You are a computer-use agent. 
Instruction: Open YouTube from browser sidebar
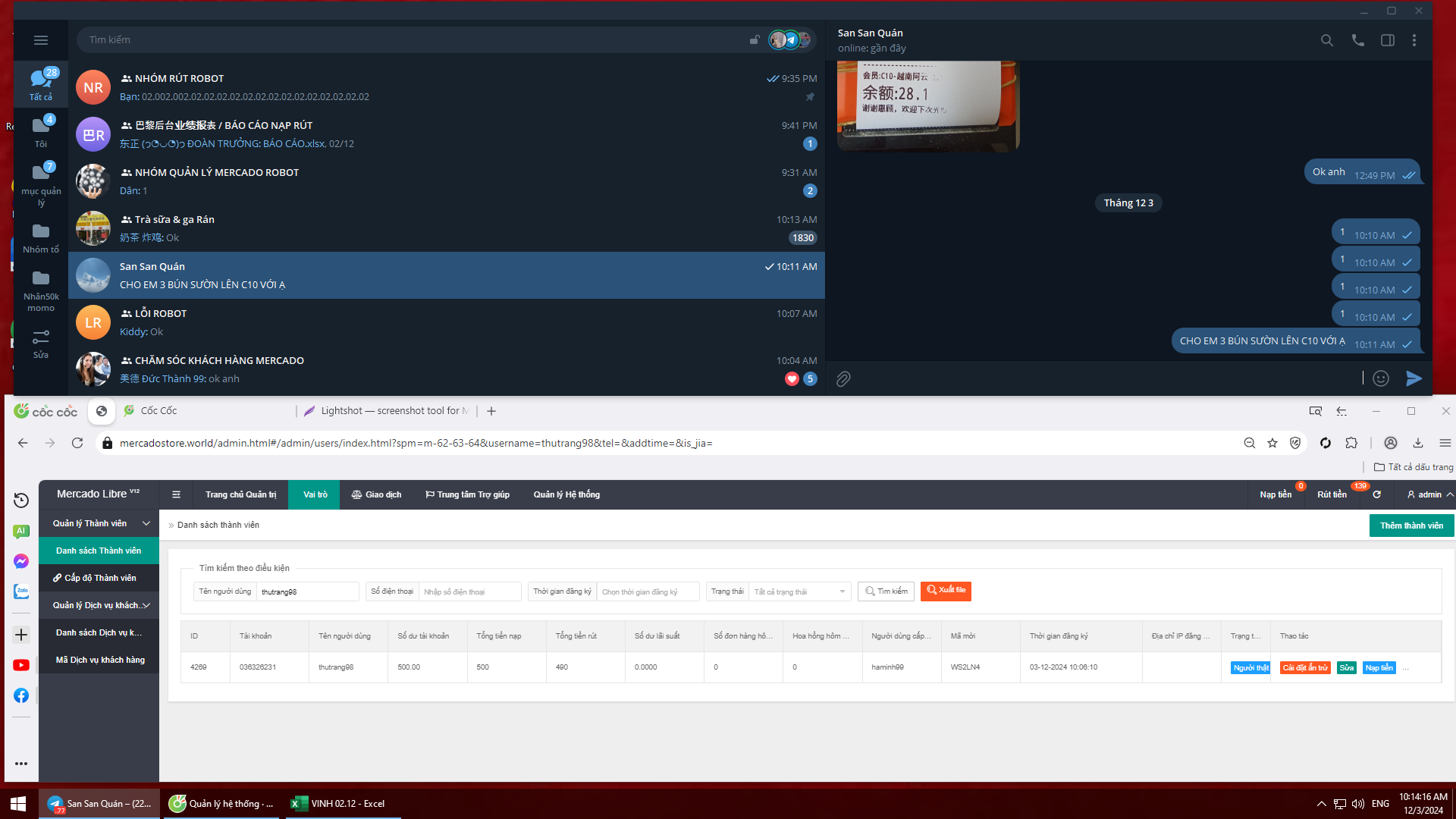point(21,665)
